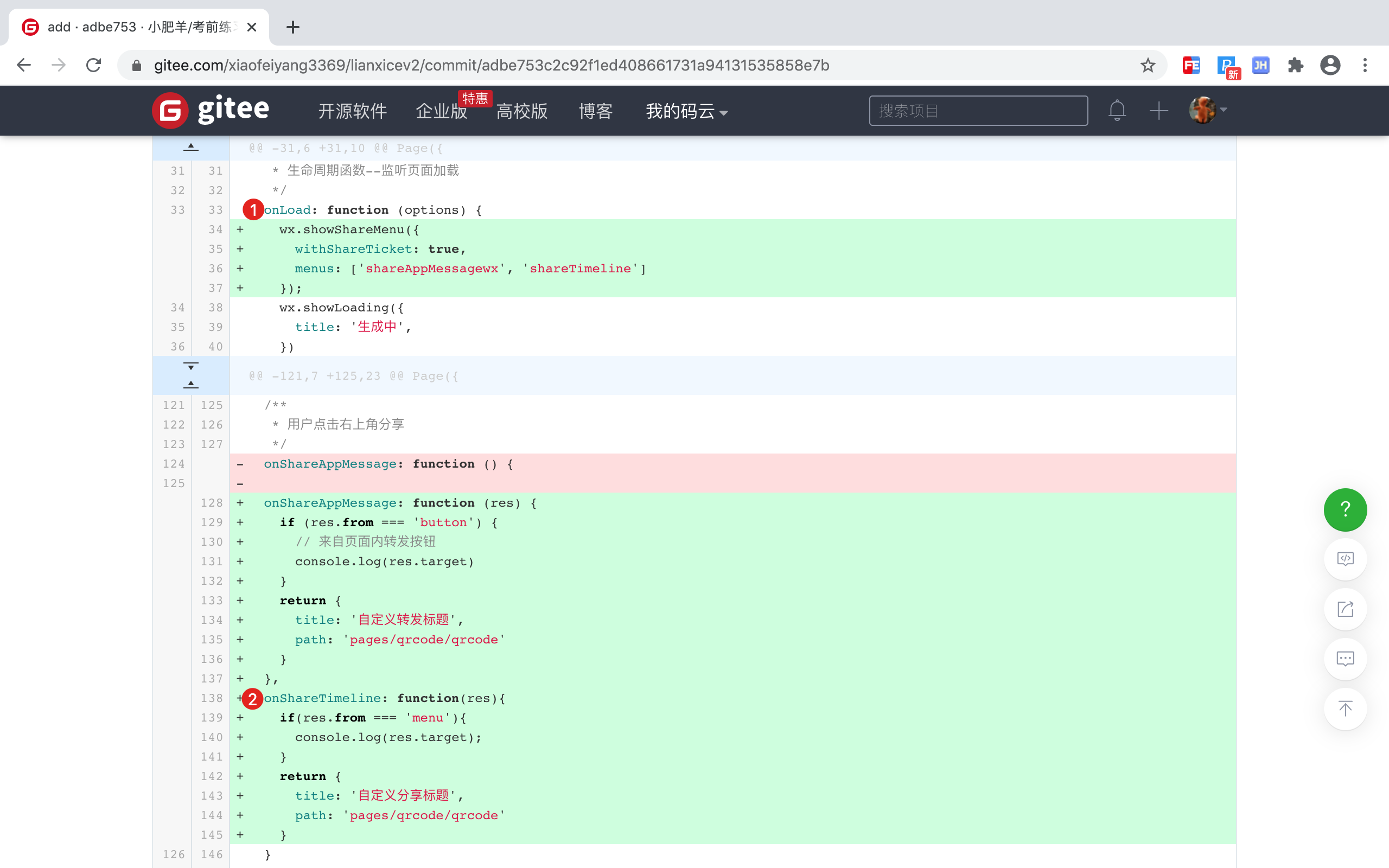
Task: Expand code downward before line 121 hunk
Action: 190,366
